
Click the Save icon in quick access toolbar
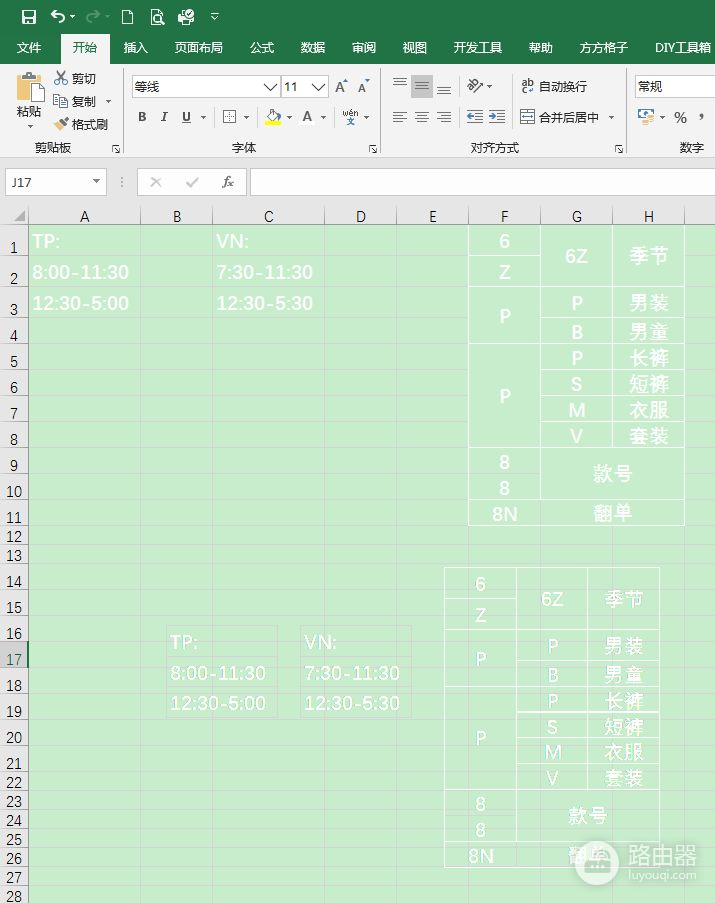point(29,17)
